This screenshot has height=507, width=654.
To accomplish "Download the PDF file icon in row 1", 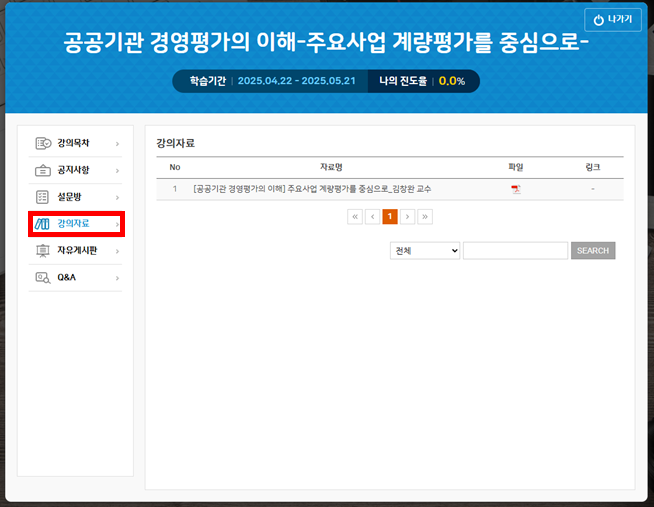I will [x=516, y=189].
